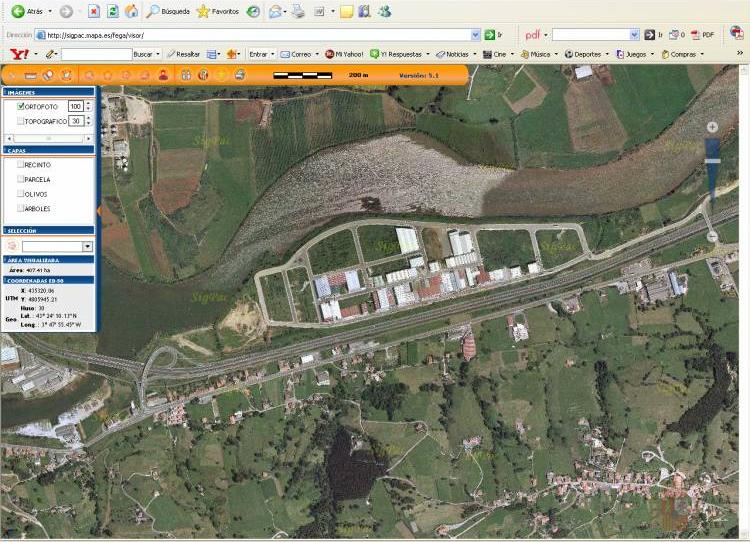
Task: Open the Selección dropdown list
Action: (x=87, y=246)
